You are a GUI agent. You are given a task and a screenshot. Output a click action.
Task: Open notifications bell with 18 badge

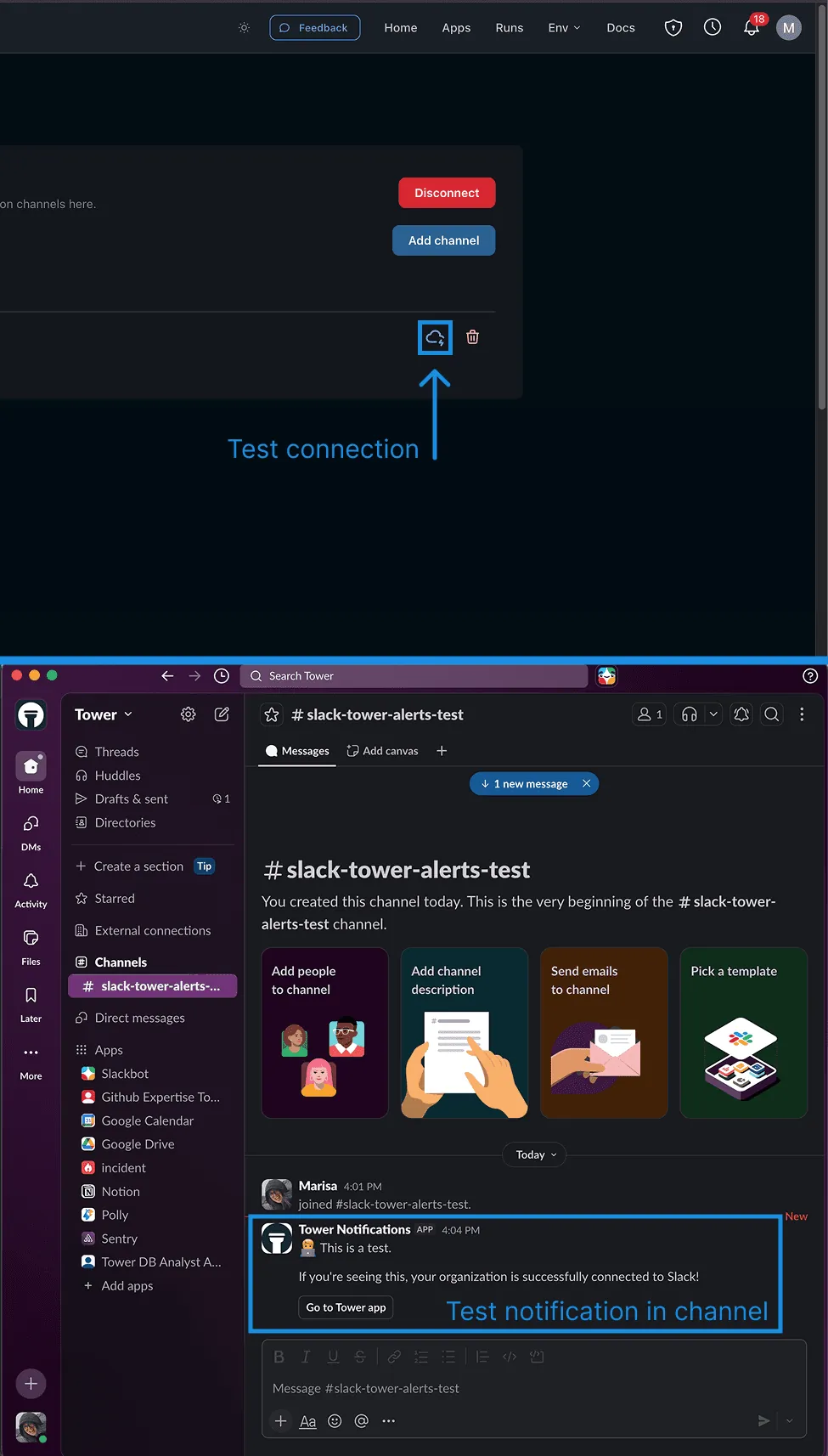click(x=752, y=27)
